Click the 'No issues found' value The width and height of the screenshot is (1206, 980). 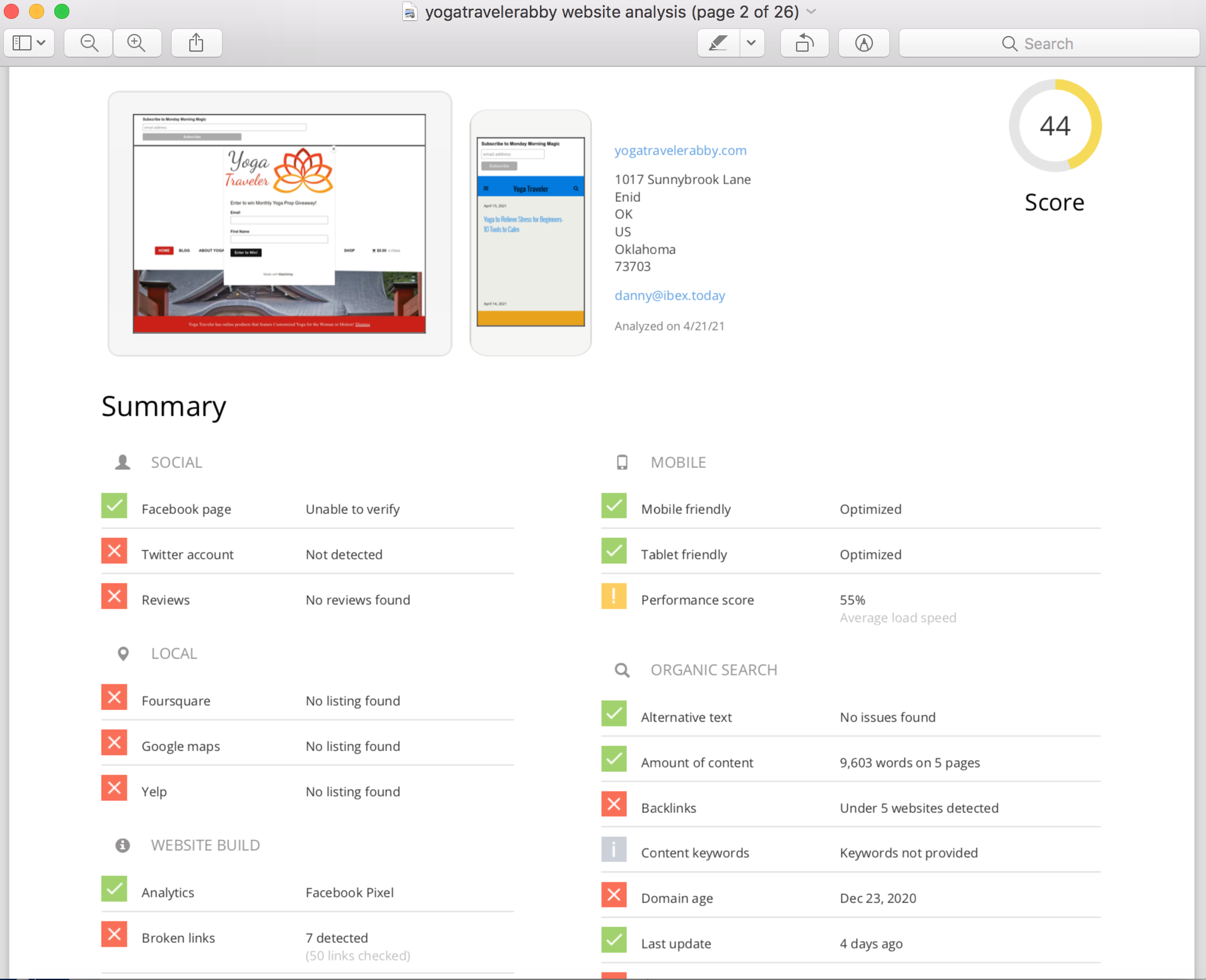tap(887, 717)
